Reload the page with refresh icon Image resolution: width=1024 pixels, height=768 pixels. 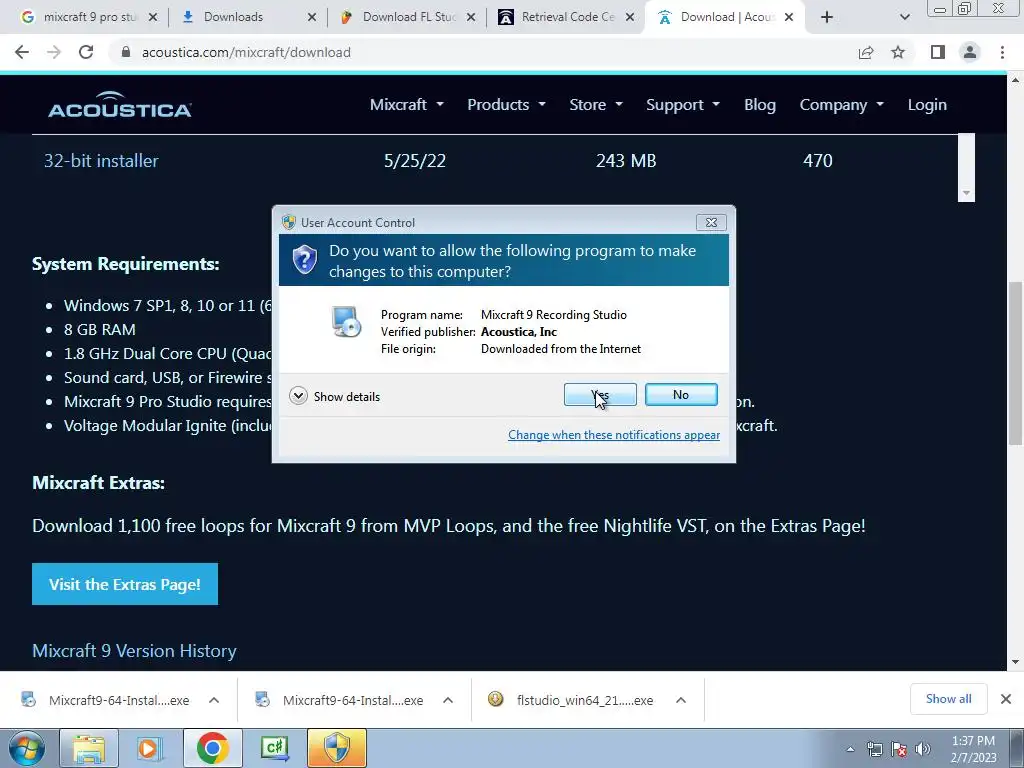click(x=86, y=52)
